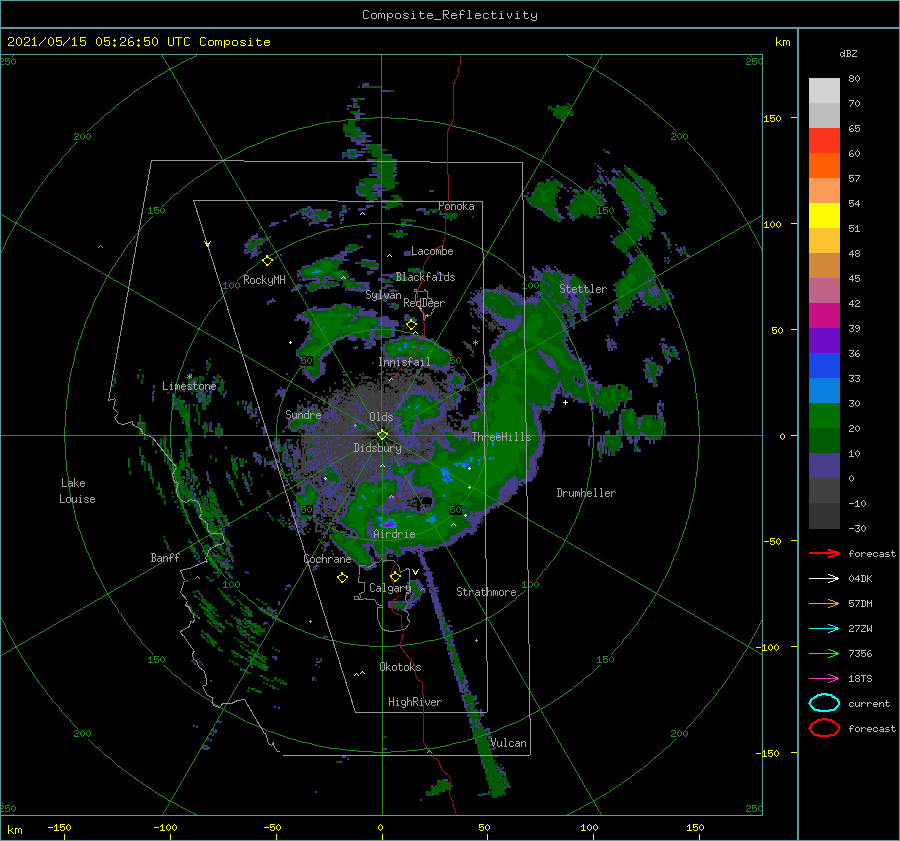This screenshot has height=841, width=900.
Task: Select the bright green 30-20 dBZ band
Action: [x=824, y=415]
